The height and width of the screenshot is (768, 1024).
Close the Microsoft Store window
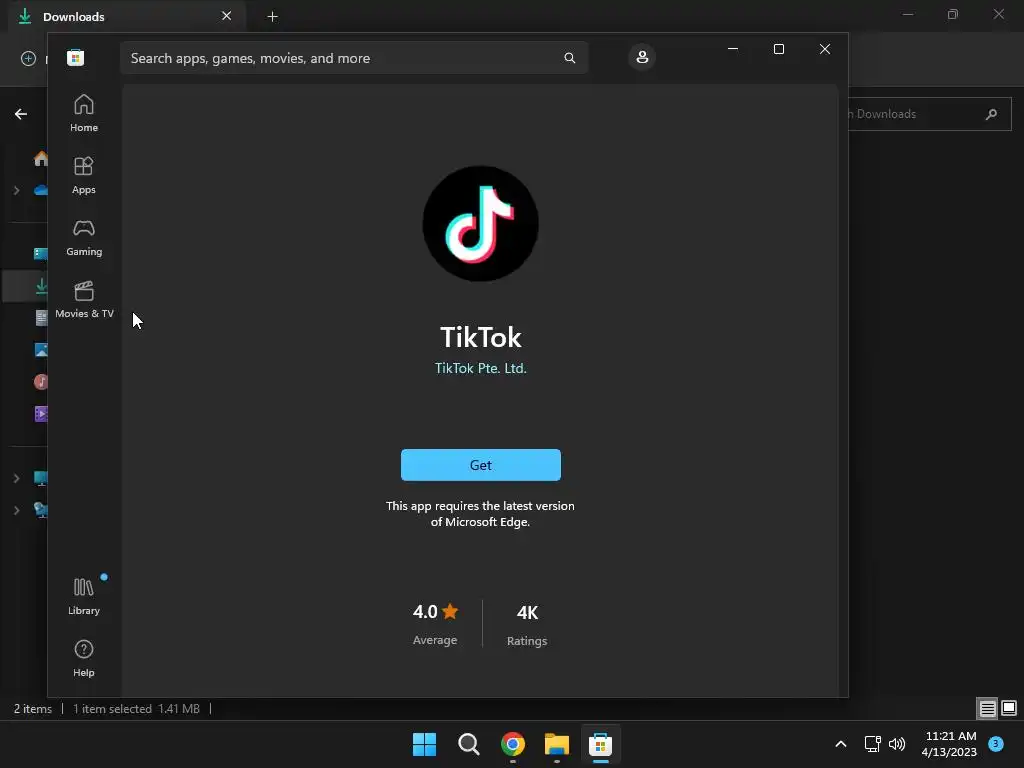point(825,49)
